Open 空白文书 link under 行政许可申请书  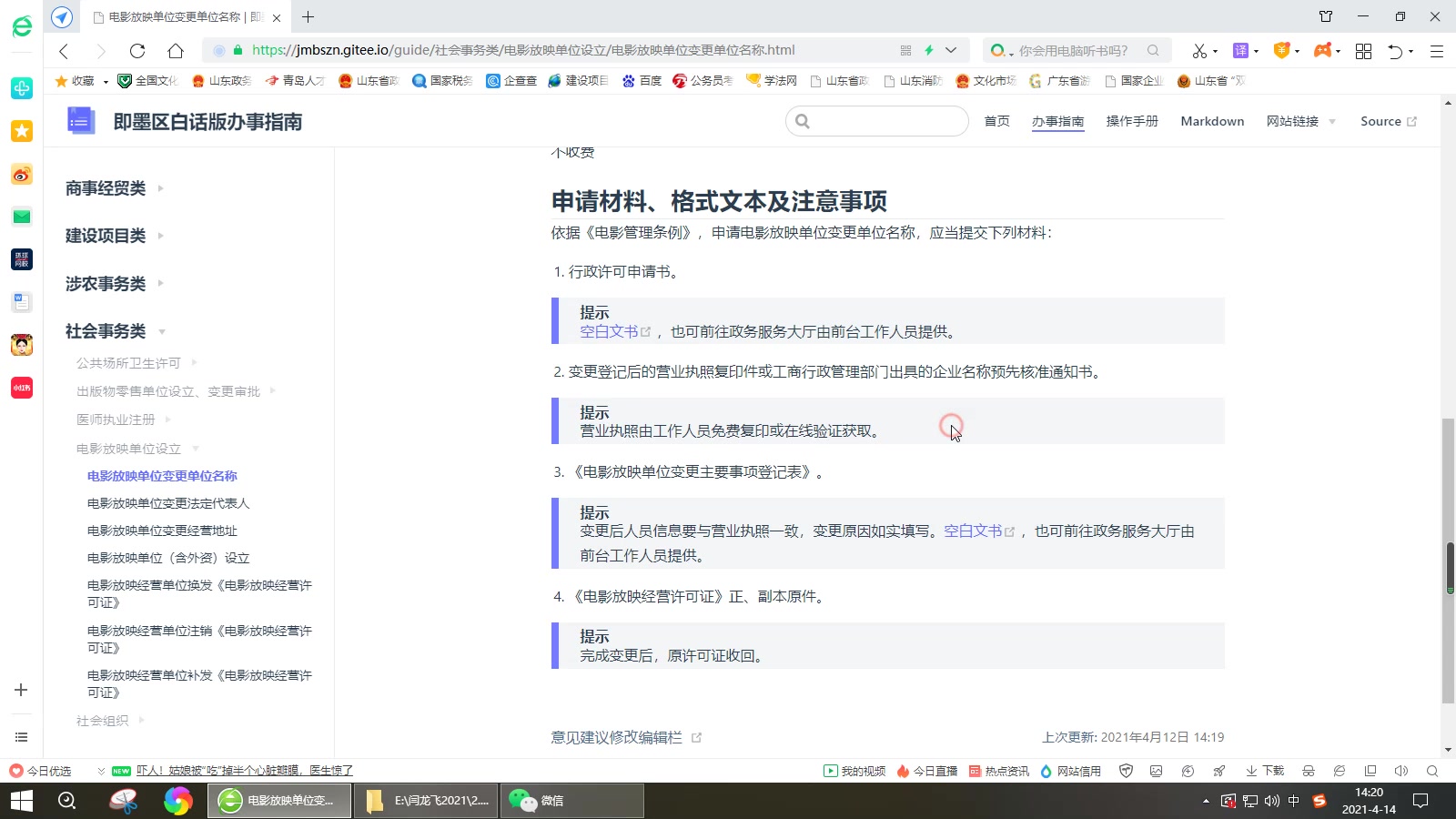[609, 332]
